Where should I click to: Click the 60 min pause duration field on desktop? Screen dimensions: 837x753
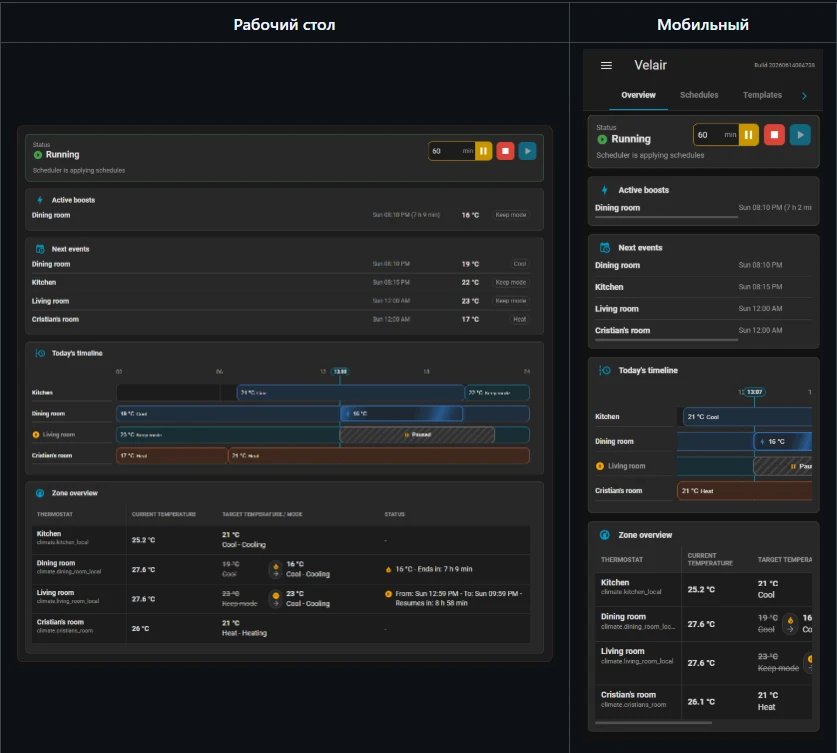(452, 151)
